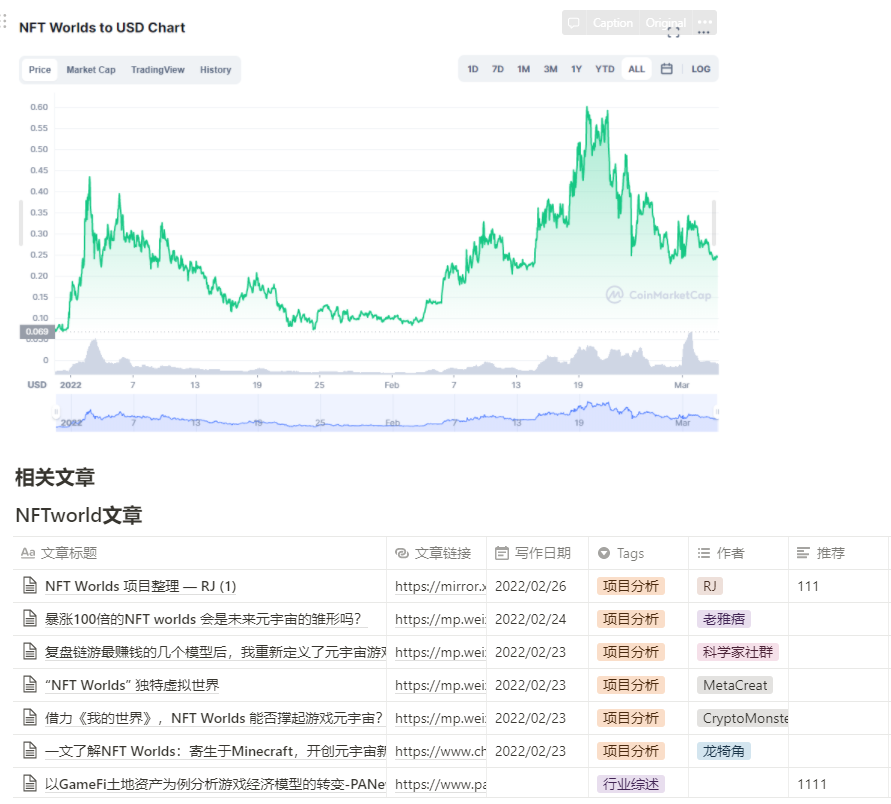This screenshot has width=891, height=804.
Task: Open the 写作日期 column header menu
Action: coord(538,553)
